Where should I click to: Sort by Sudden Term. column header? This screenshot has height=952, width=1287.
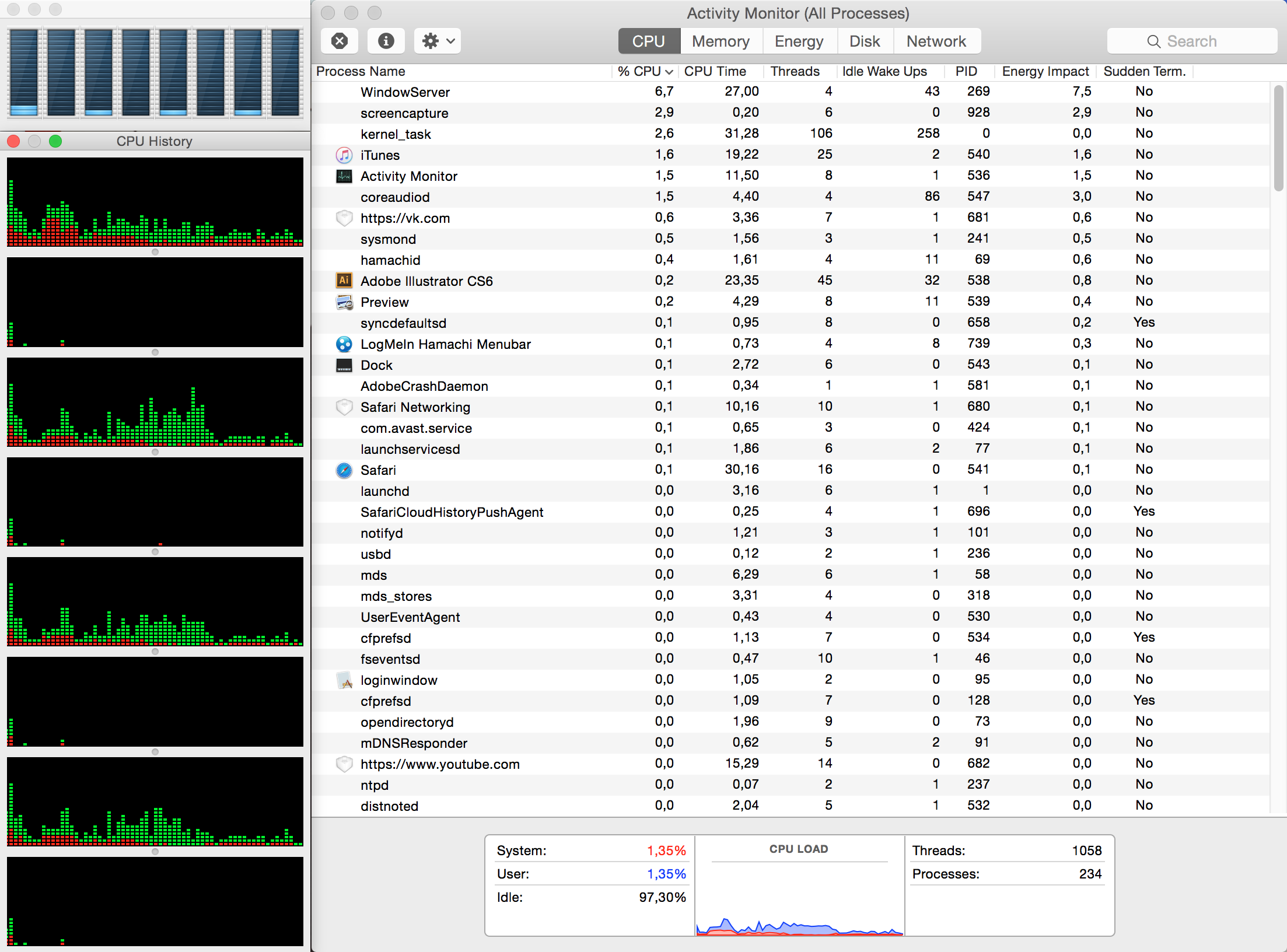point(1145,71)
